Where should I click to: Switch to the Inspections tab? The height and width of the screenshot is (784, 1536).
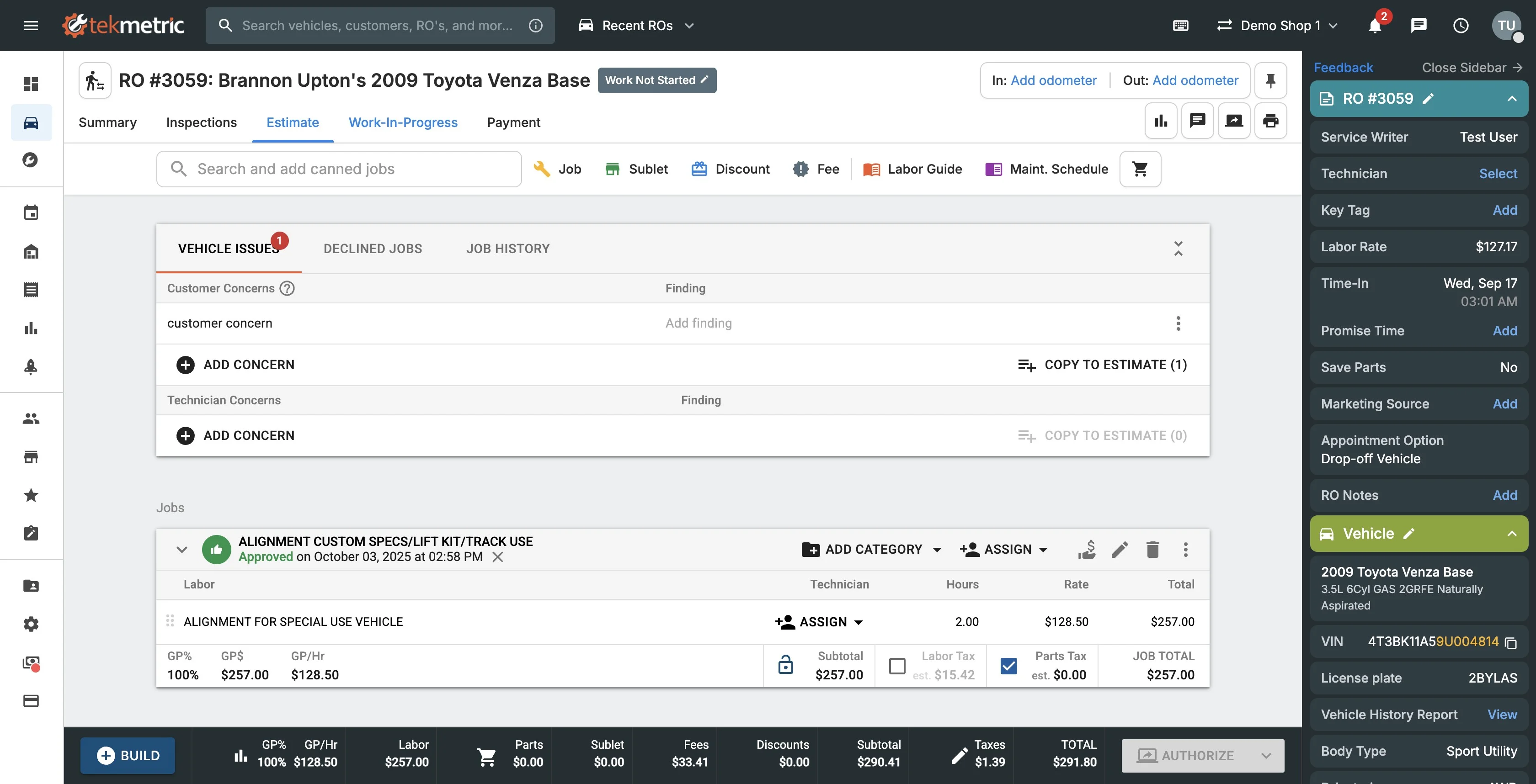201,123
